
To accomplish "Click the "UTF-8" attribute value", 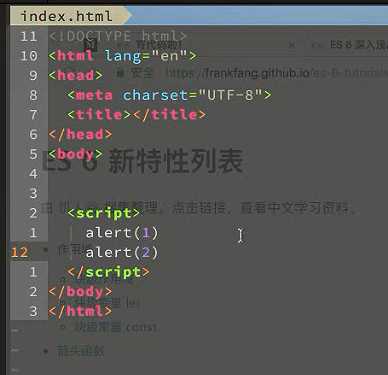I will [231, 95].
